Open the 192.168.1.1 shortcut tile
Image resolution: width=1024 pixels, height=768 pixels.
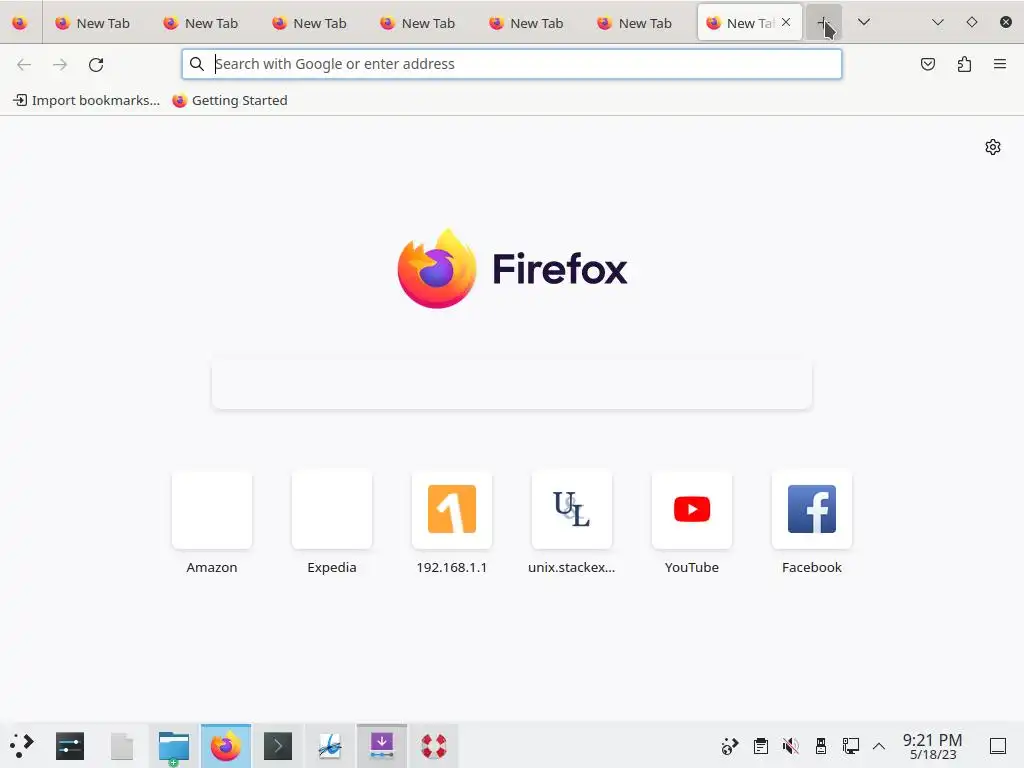(452, 522)
